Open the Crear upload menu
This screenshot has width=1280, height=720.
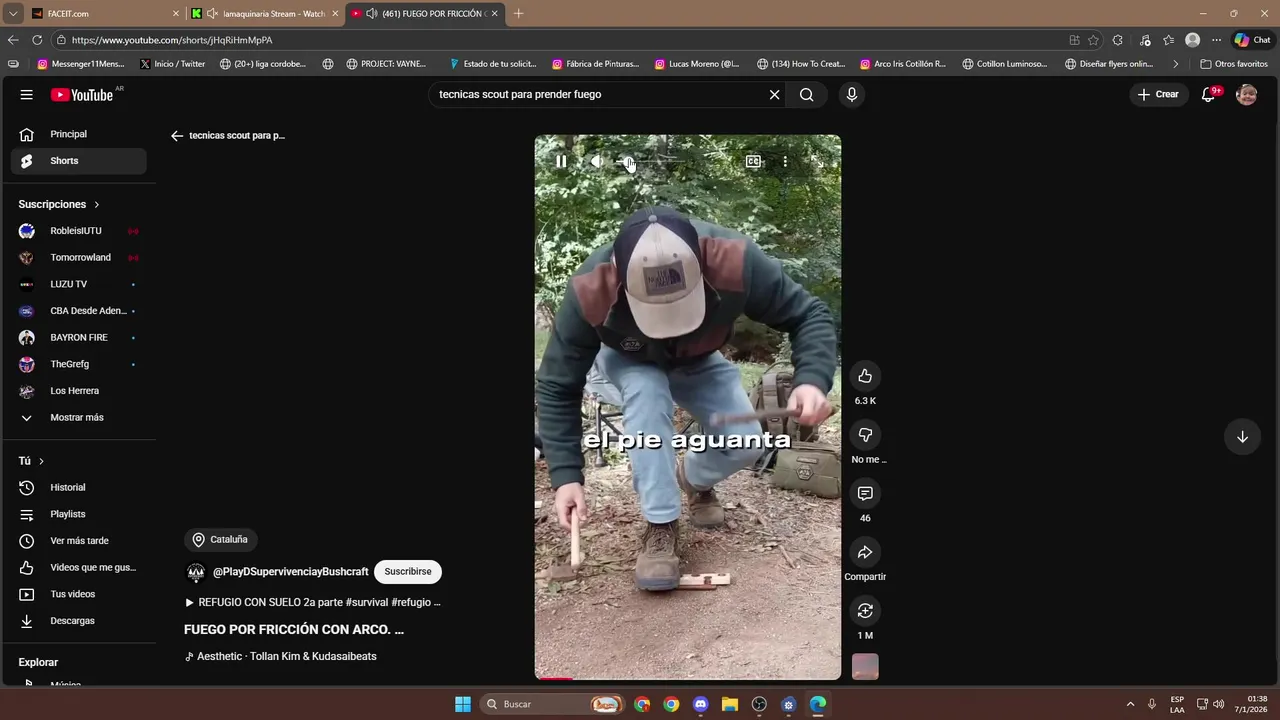point(1158,94)
